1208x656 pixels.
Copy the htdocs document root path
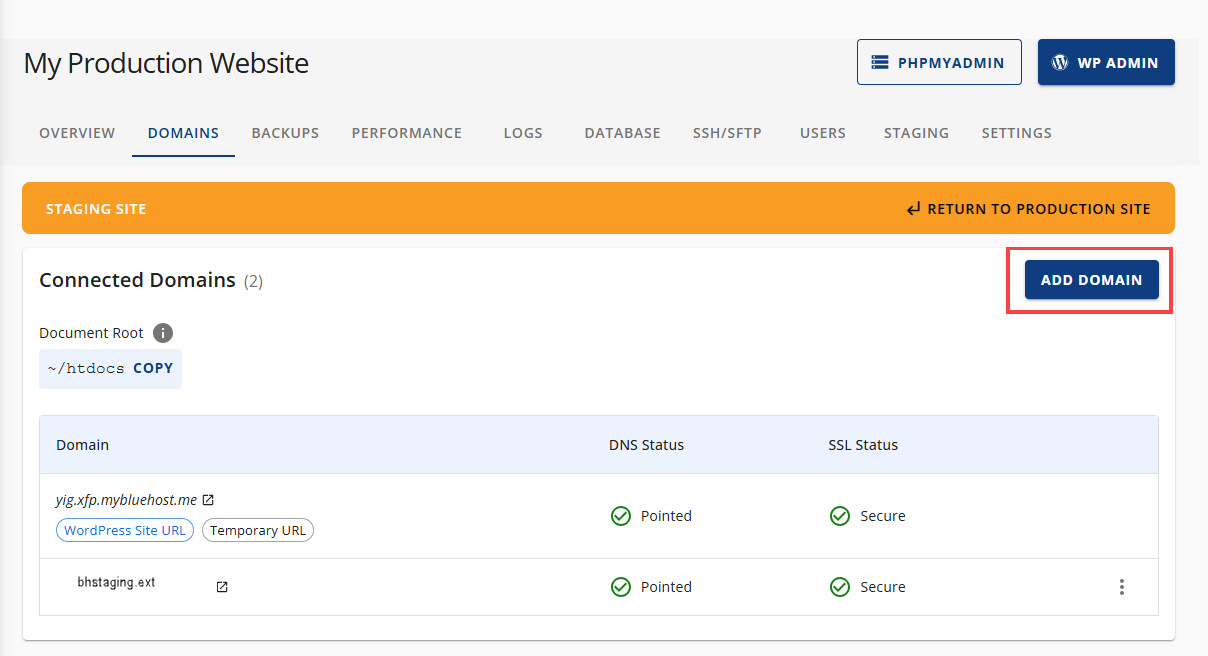point(153,368)
